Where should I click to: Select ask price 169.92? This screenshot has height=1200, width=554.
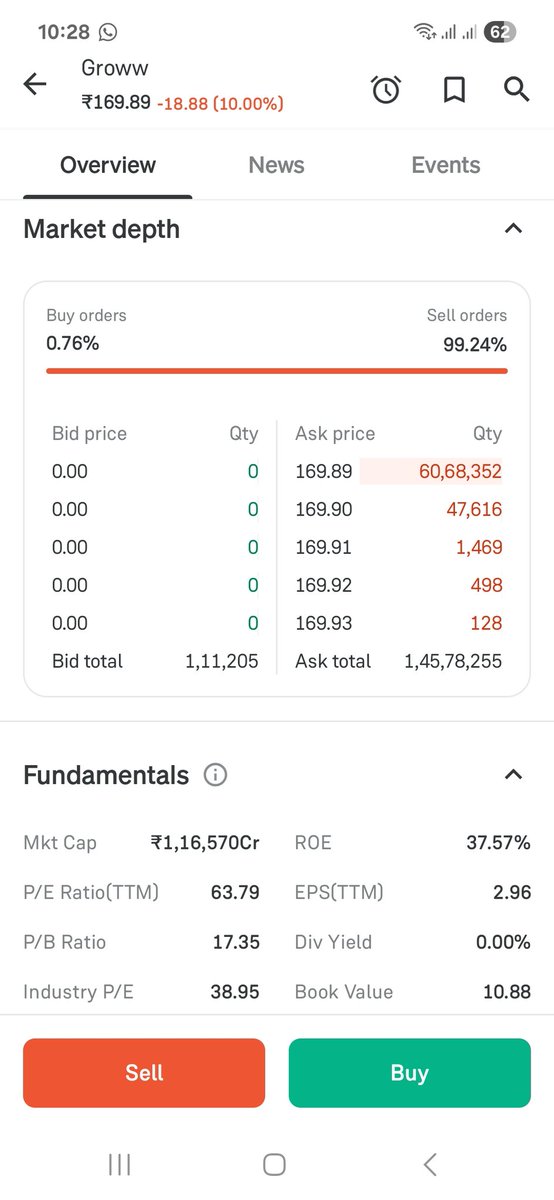tap(323, 585)
